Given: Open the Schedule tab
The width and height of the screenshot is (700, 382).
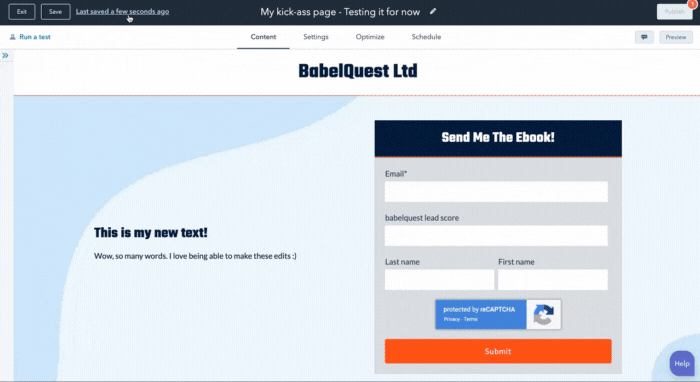Looking at the screenshot, I should (x=426, y=37).
